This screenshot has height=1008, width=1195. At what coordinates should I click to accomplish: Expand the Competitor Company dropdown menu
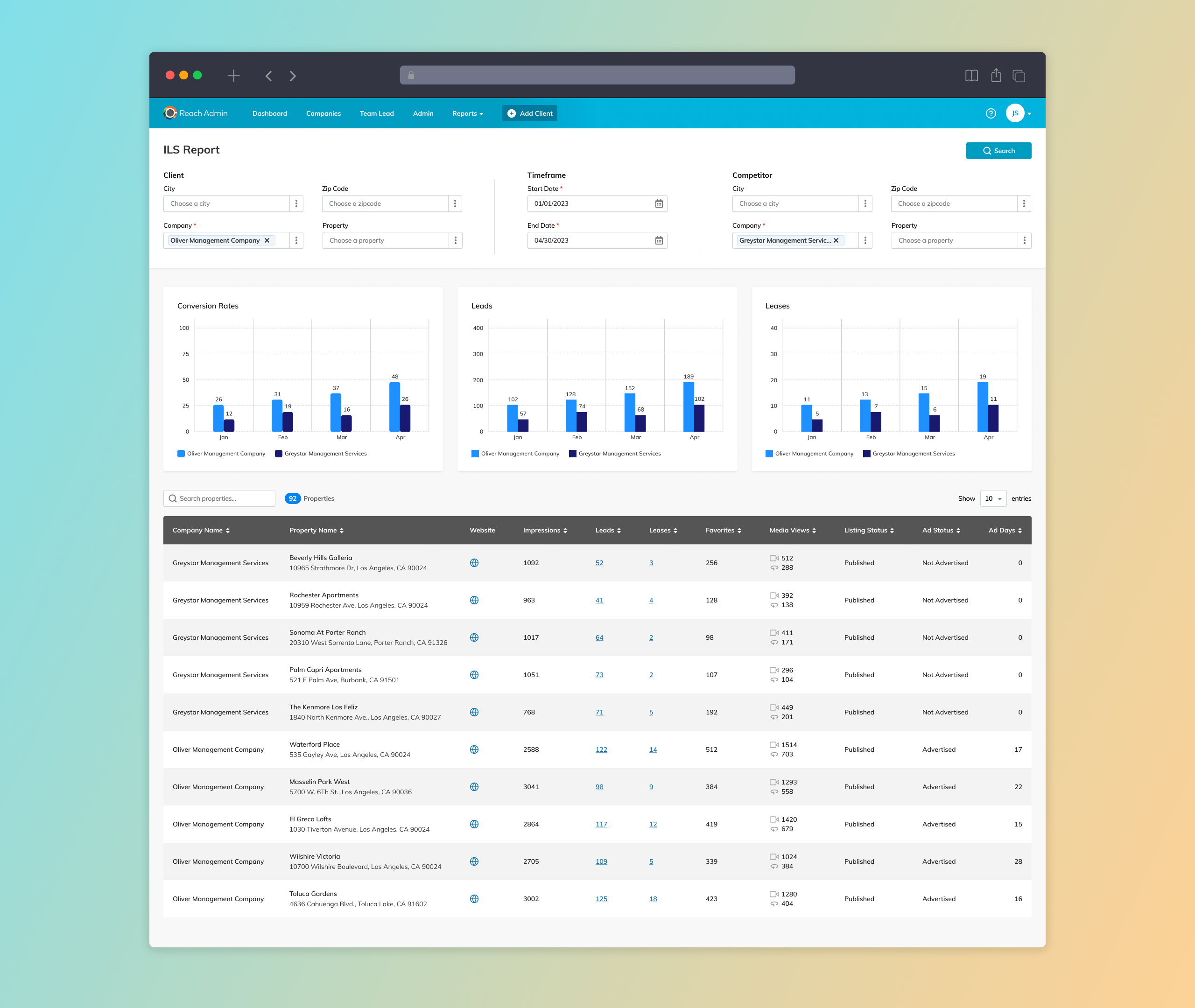click(x=865, y=241)
